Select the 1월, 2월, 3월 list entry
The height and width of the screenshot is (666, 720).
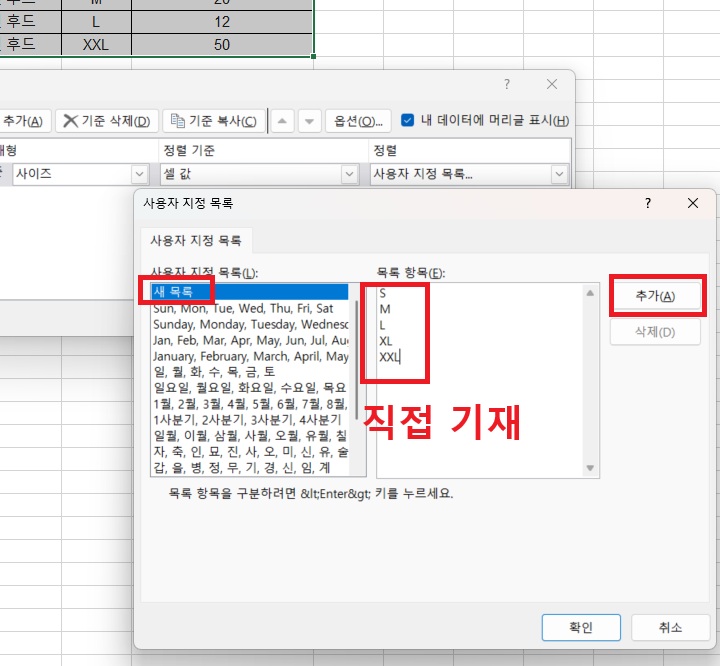(x=249, y=404)
